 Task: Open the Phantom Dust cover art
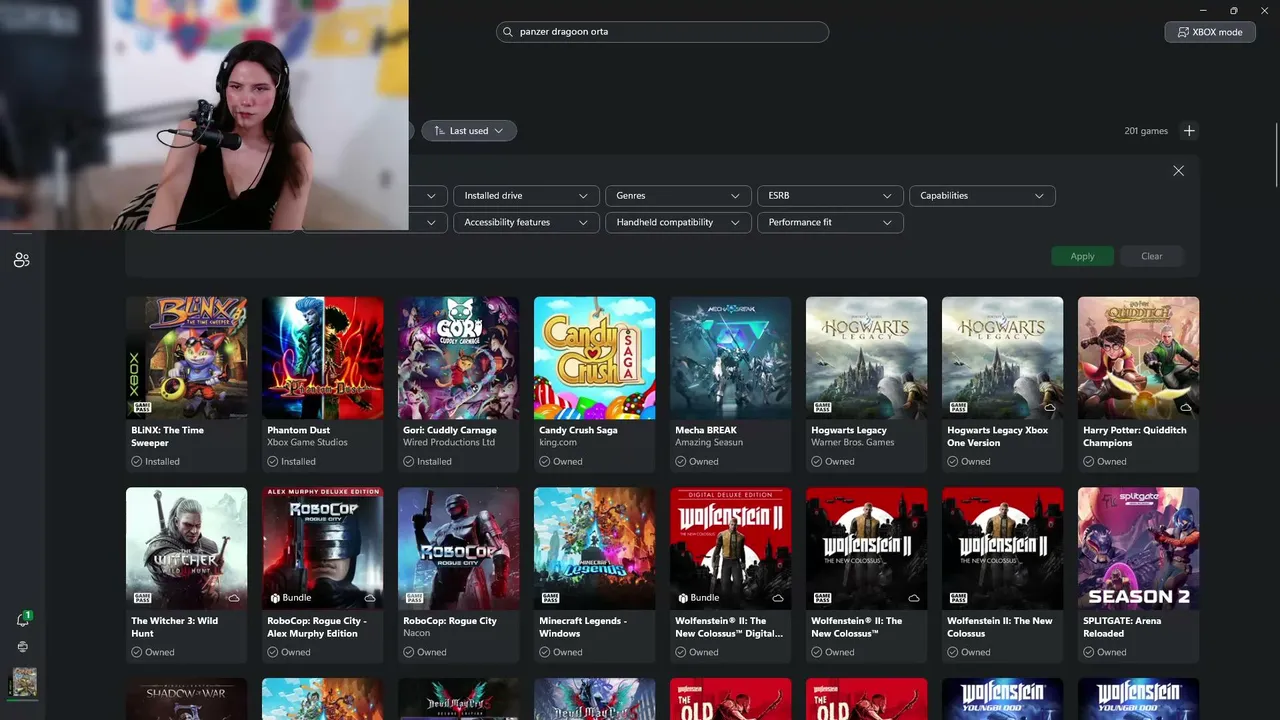(322, 358)
